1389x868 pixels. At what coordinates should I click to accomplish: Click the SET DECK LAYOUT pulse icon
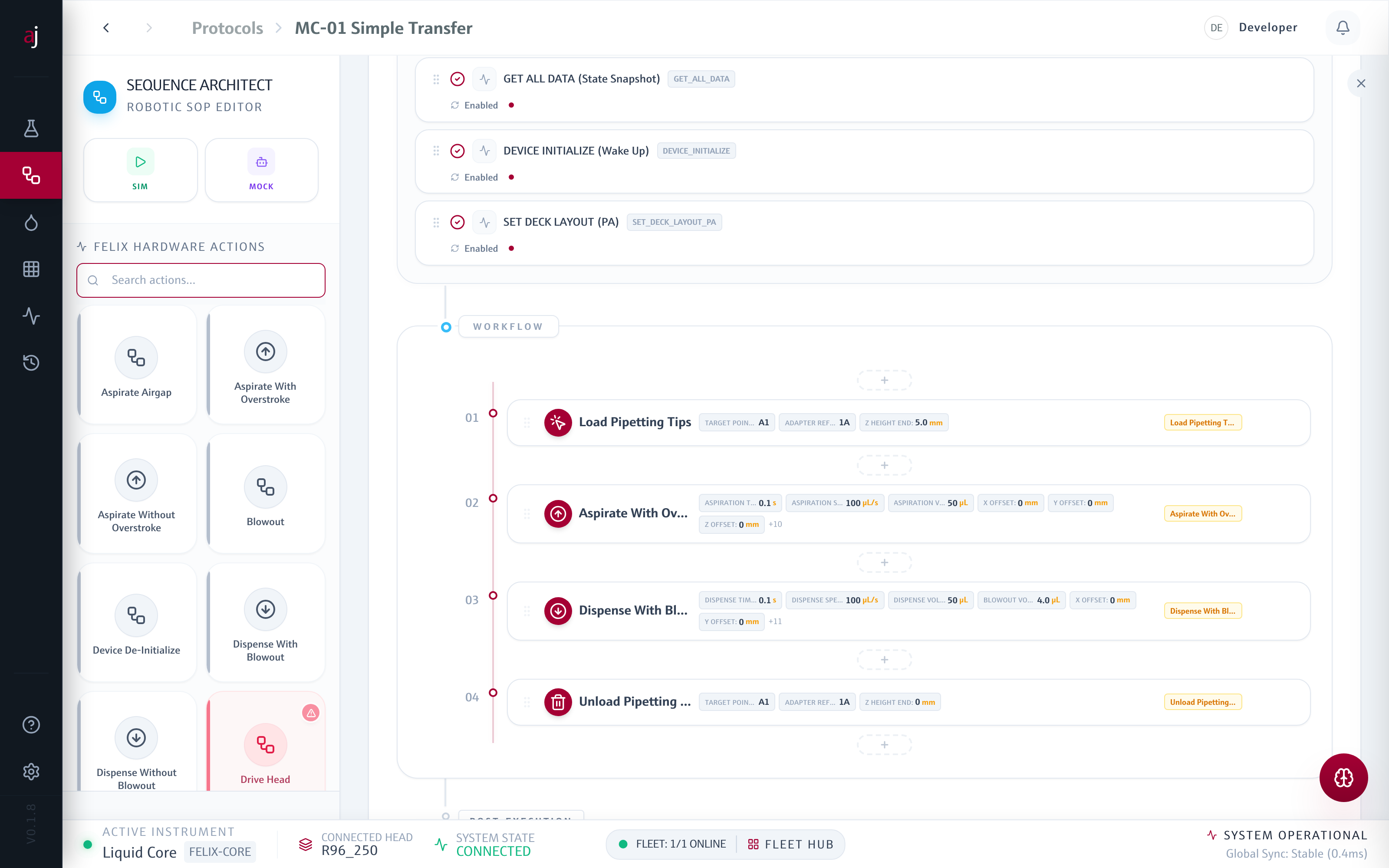484,222
